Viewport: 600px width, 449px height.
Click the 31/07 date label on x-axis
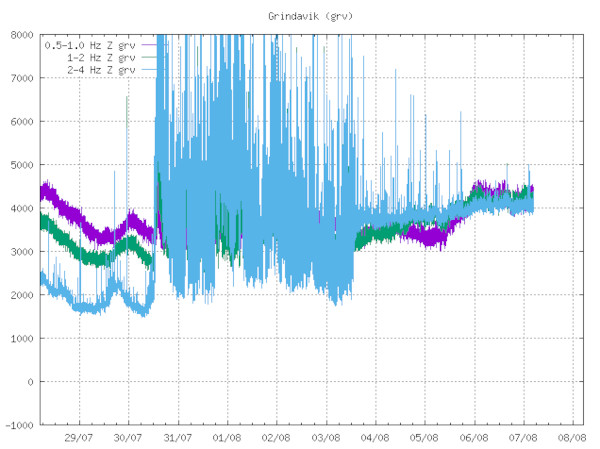pyautogui.click(x=177, y=437)
